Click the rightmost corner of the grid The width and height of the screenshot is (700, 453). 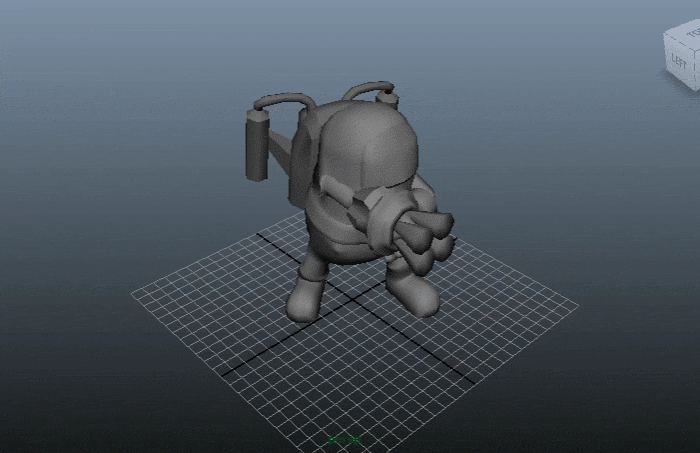[577, 306]
